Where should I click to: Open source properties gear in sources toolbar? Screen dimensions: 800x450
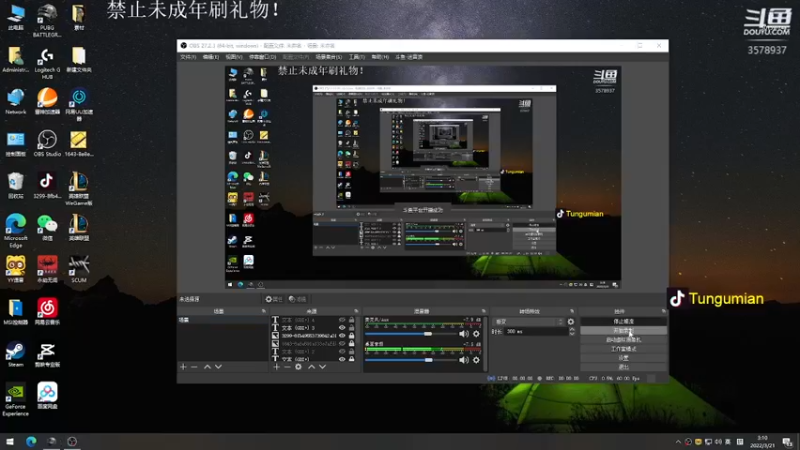point(298,367)
